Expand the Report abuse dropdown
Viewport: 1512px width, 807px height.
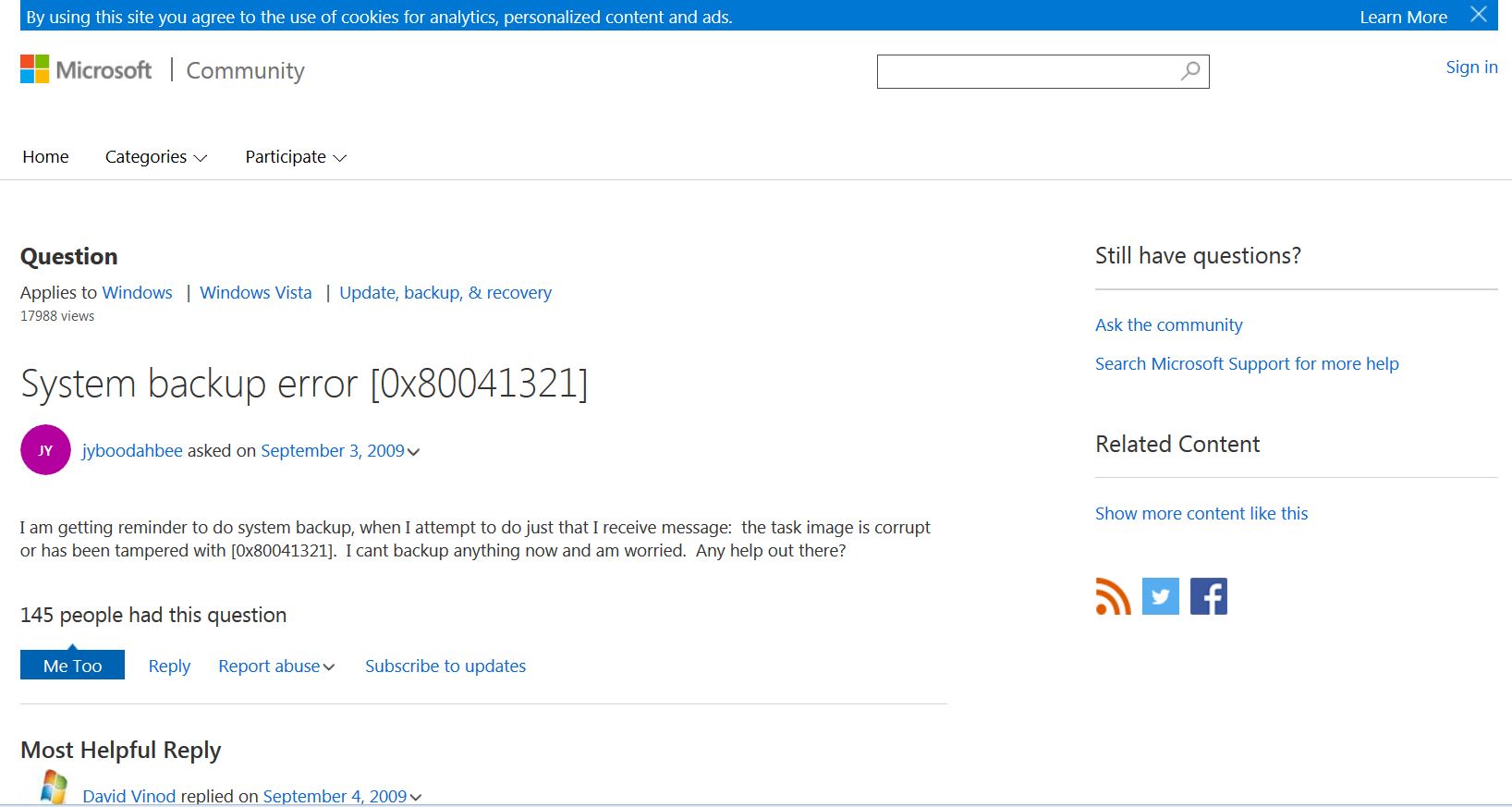(275, 666)
